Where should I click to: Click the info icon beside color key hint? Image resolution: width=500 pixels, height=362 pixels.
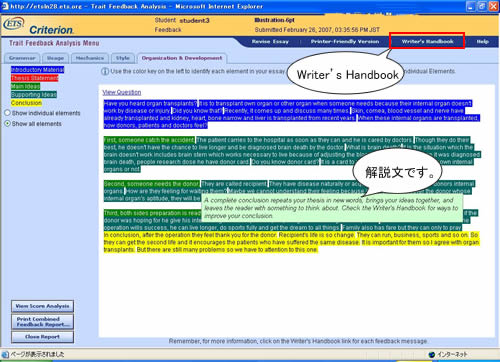click(x=105, y=71)
